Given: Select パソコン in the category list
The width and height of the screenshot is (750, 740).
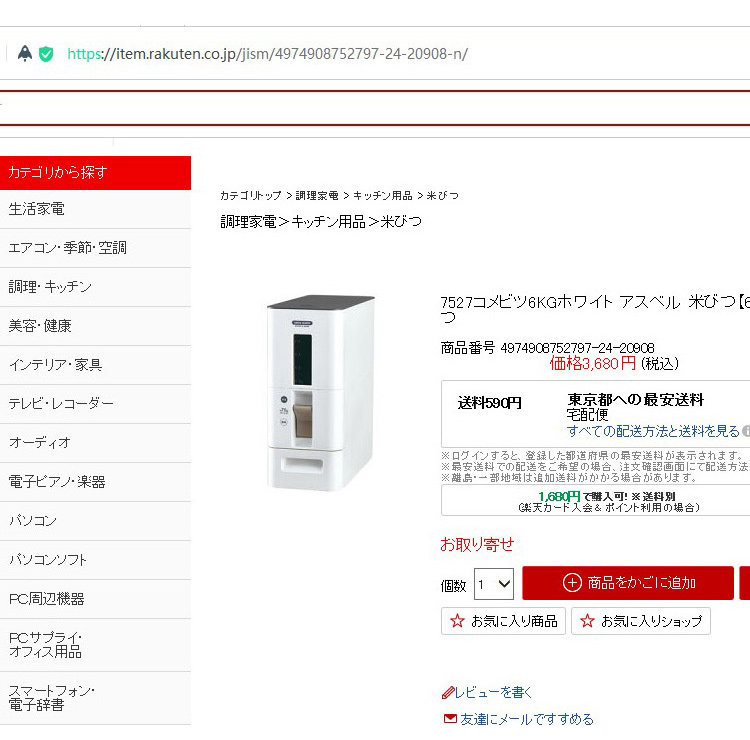Looking at the screenshot, I should (95, 521).
